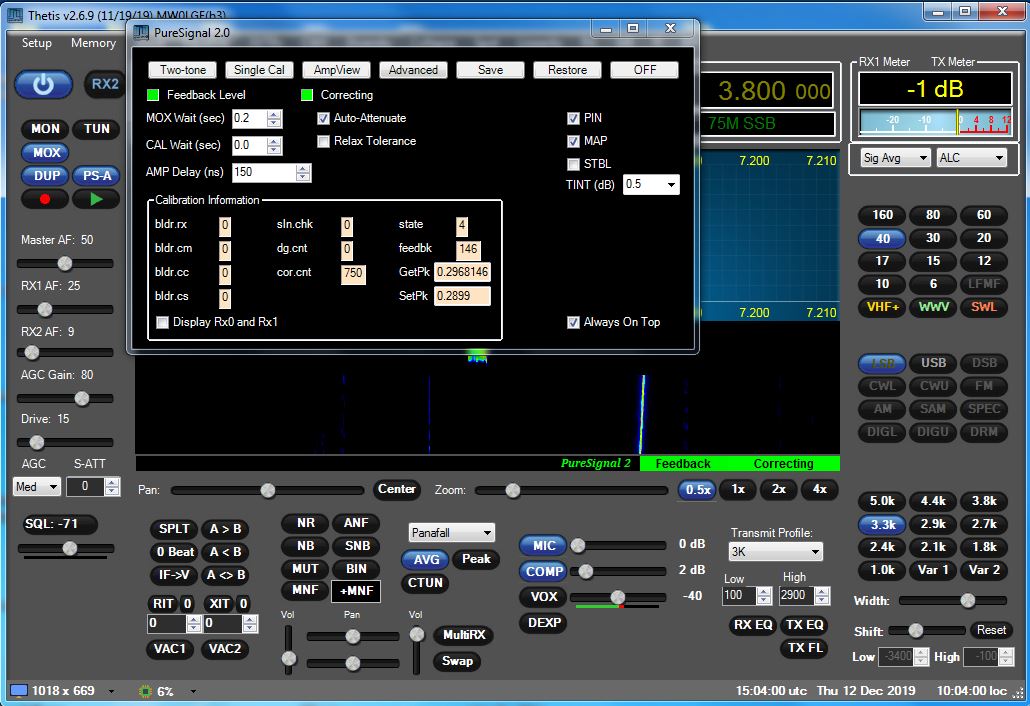Click the Advanced button

pos(413,70)
